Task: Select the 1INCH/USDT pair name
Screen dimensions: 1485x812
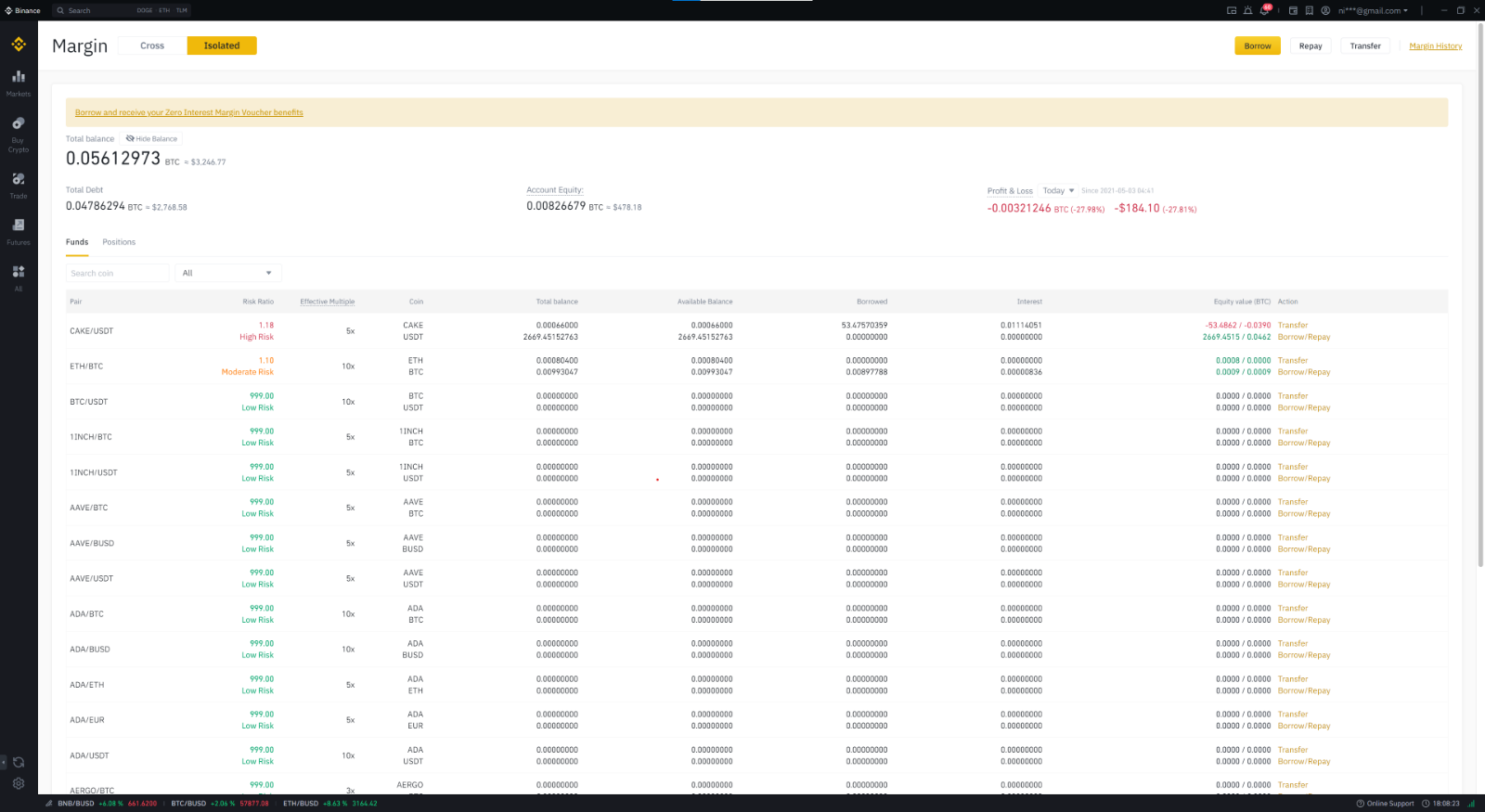Action: pyautogui.click(x=94, y=472)
